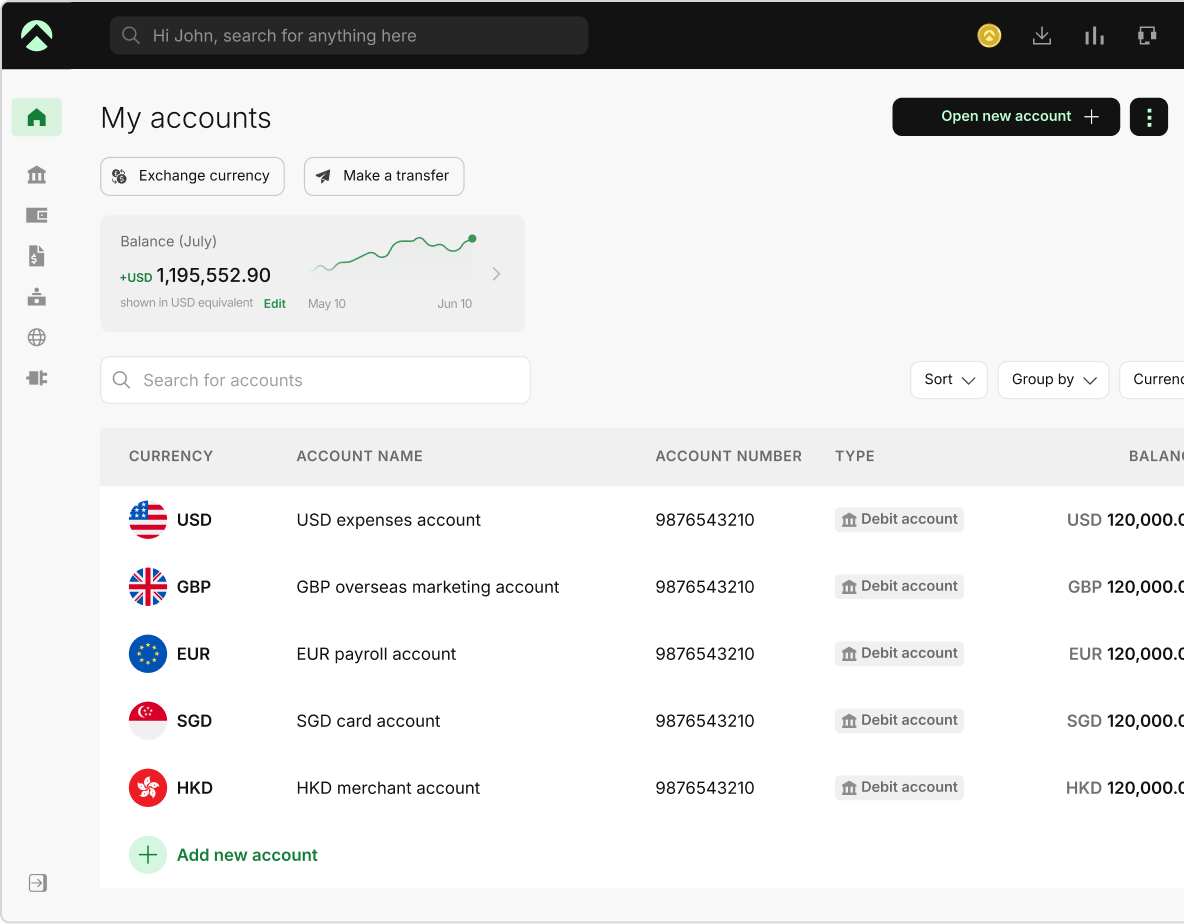Select USD expenses account name
Viewport: 1184px width, 924px height.
(x=388, y=520)
